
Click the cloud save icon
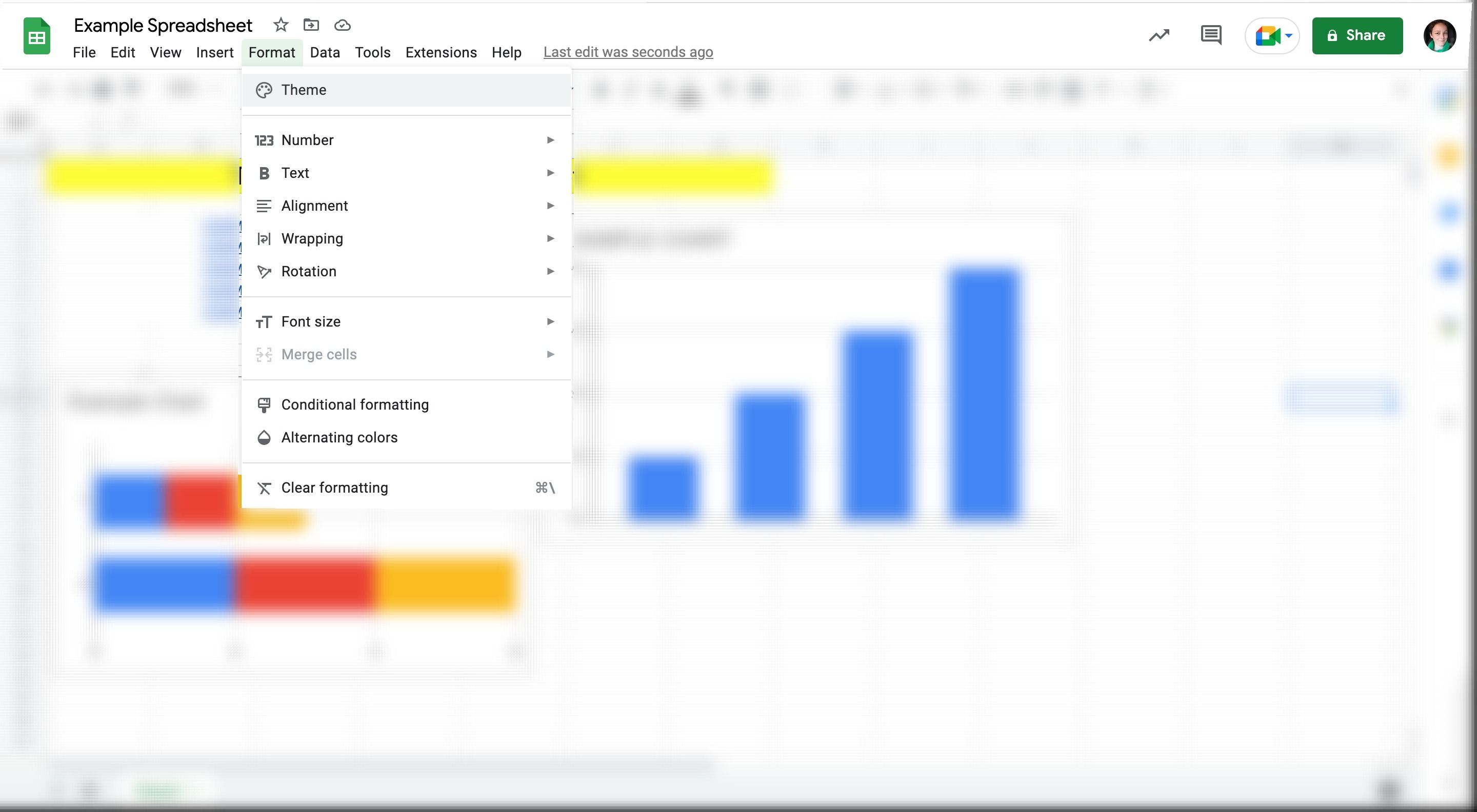342,25
